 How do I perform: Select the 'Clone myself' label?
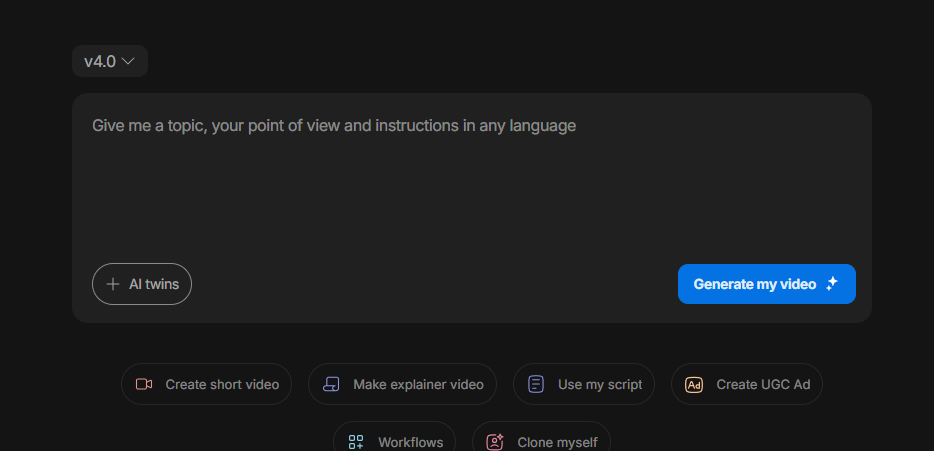pos(557,441)
